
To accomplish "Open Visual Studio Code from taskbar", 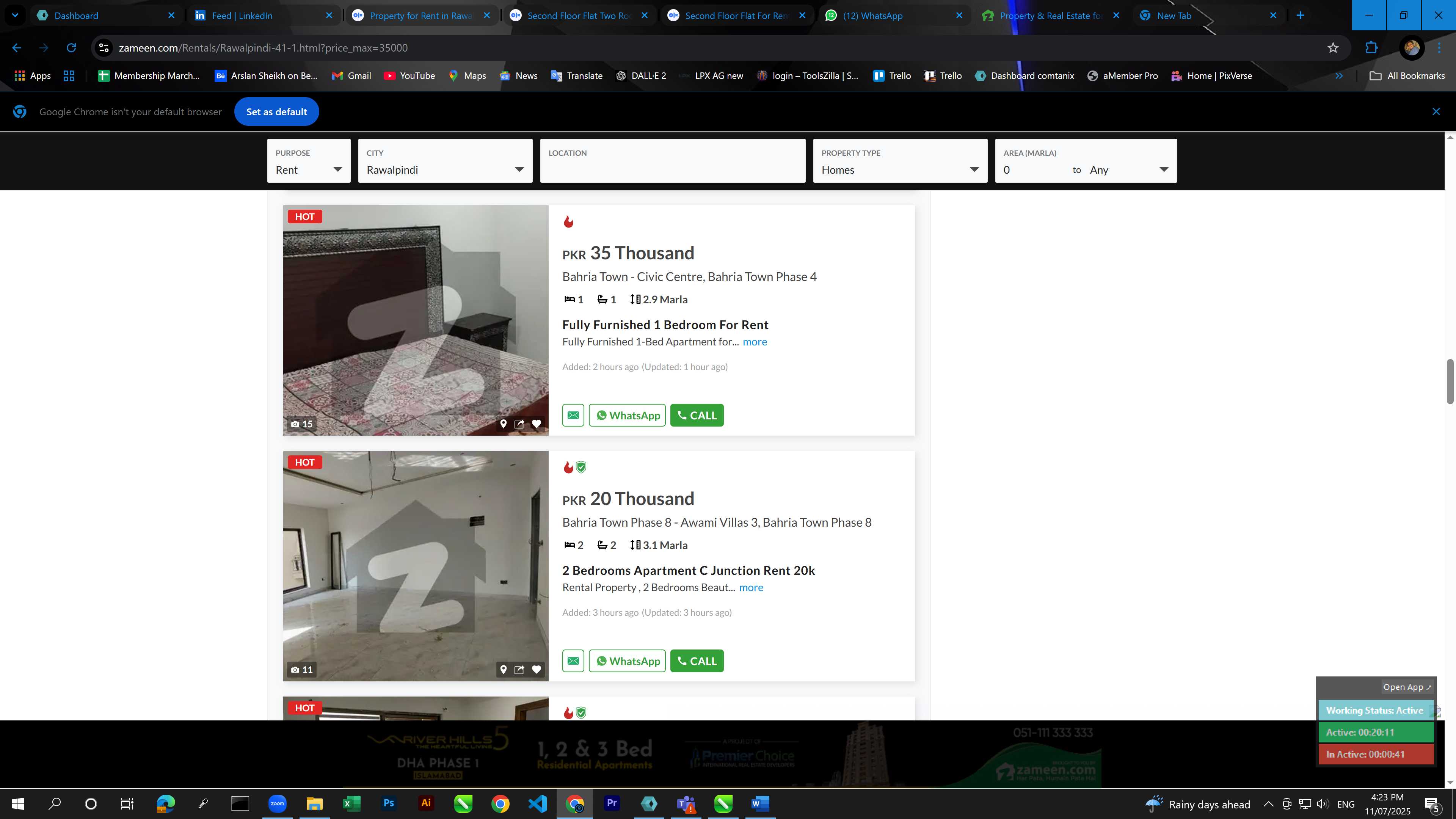I will (538, 803).
